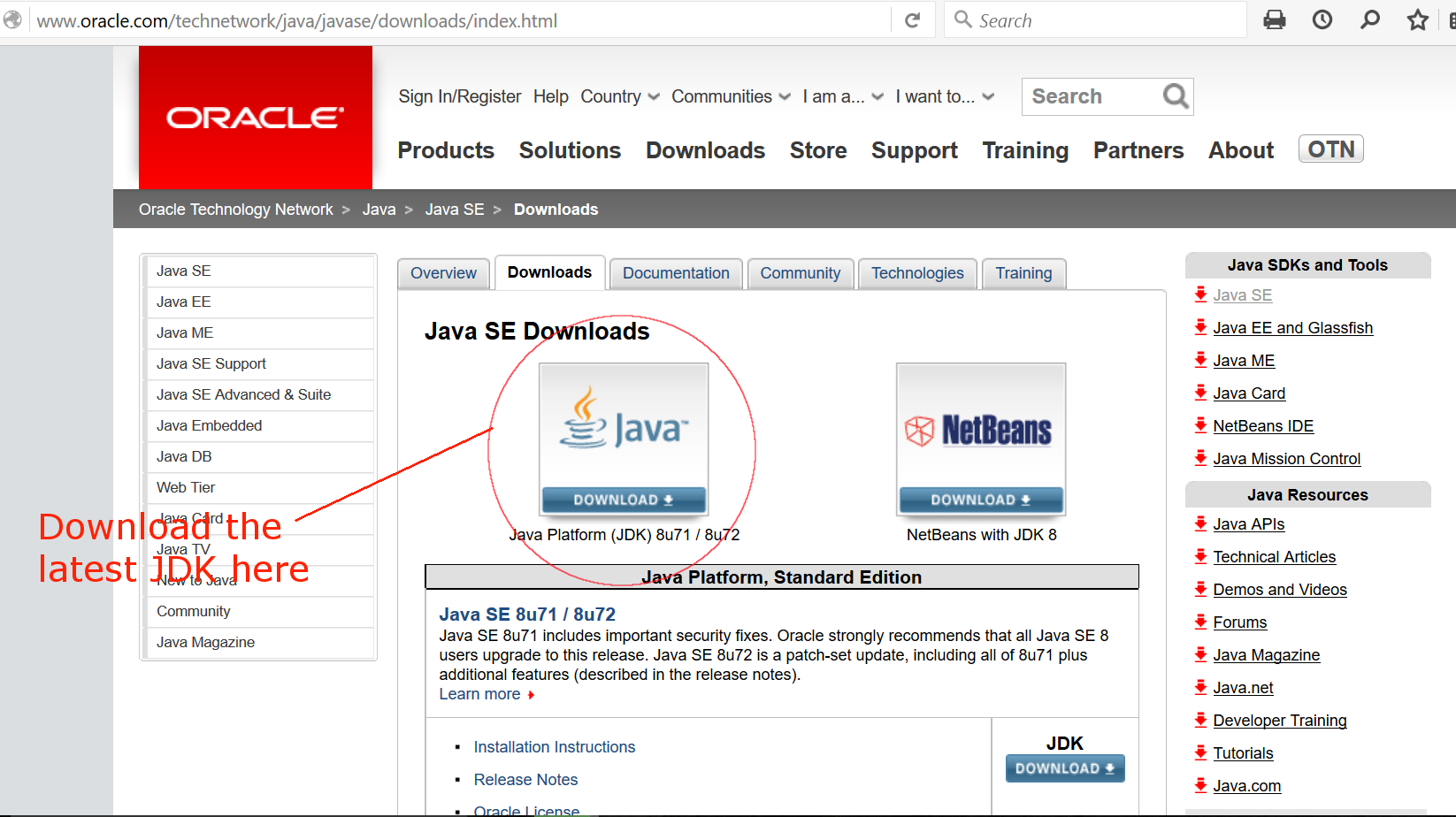The image size is (1456, 817).
Task: Click the download icon beside Developer Training
Action: (x=1200, y=720)
